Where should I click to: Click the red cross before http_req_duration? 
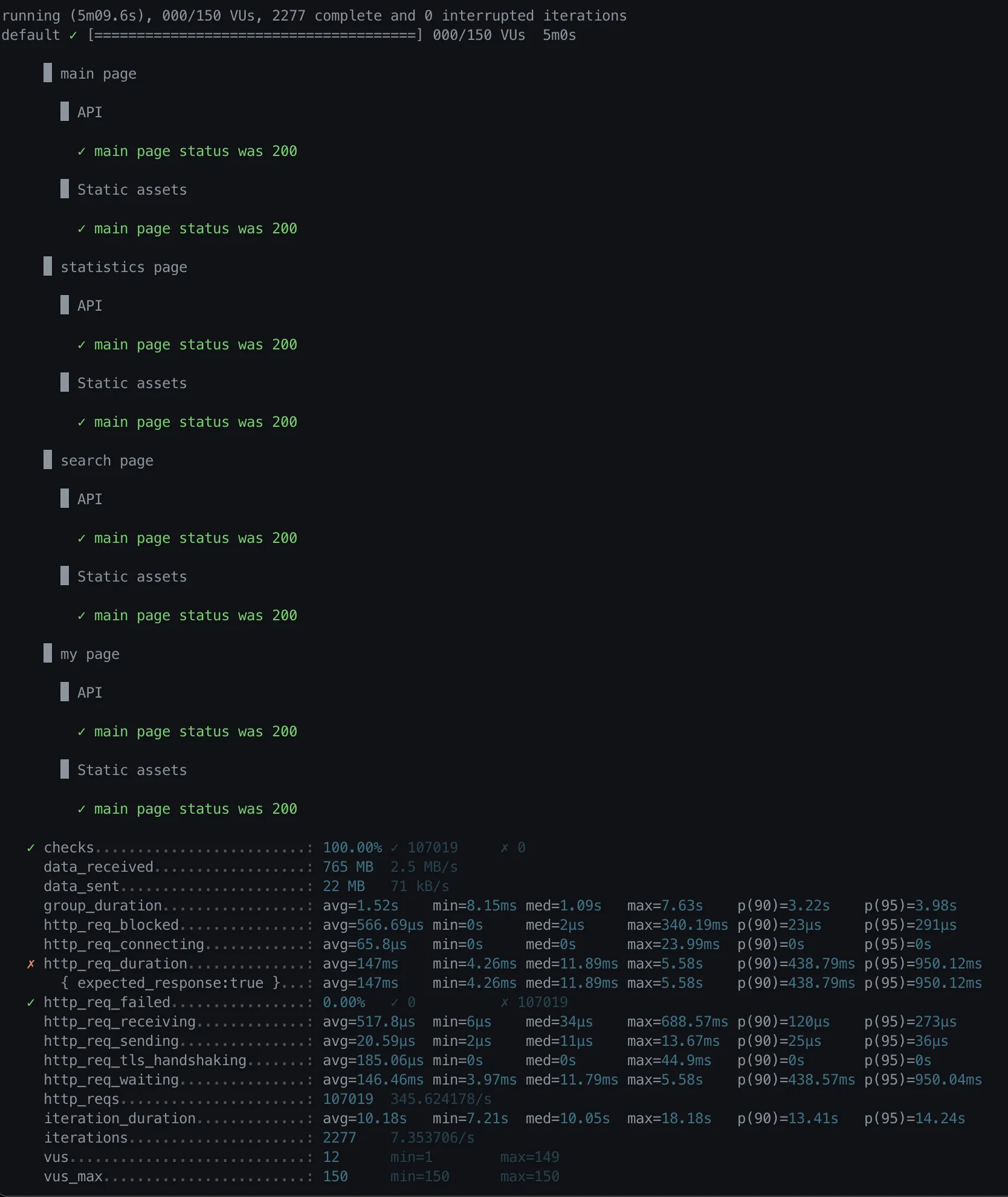pos(31,964)
